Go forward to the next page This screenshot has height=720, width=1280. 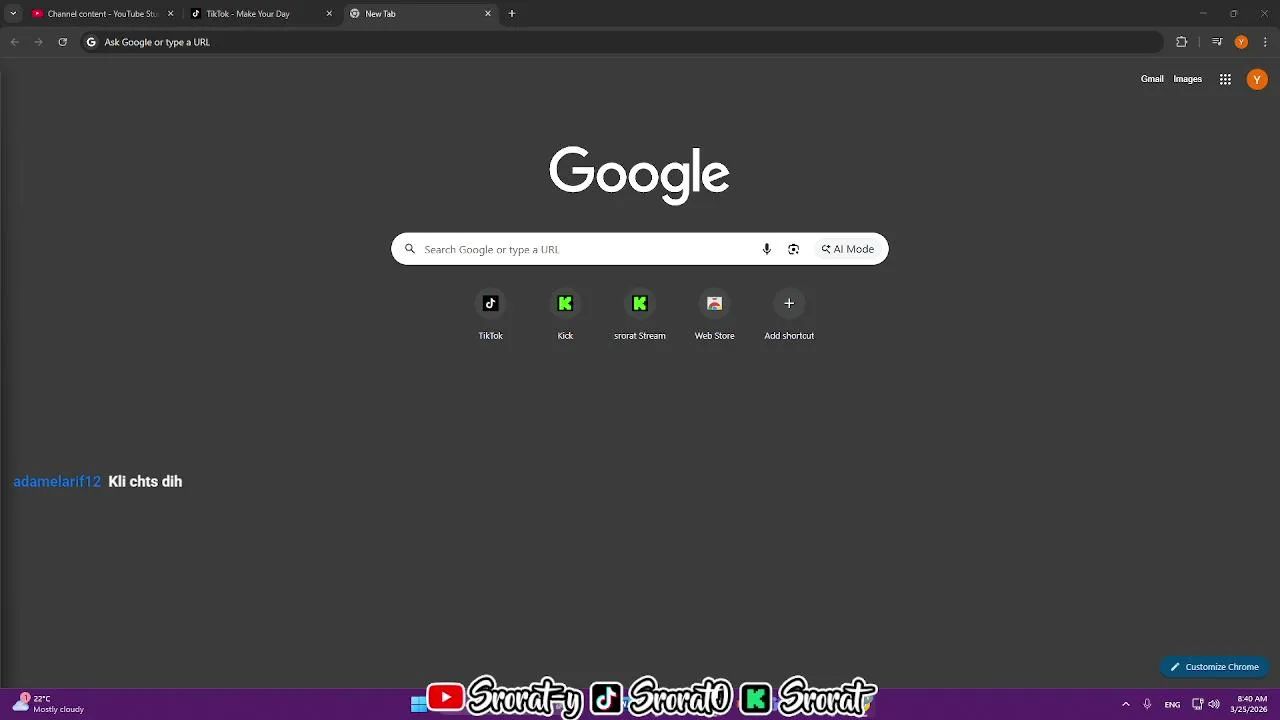(x=38, y=42)
